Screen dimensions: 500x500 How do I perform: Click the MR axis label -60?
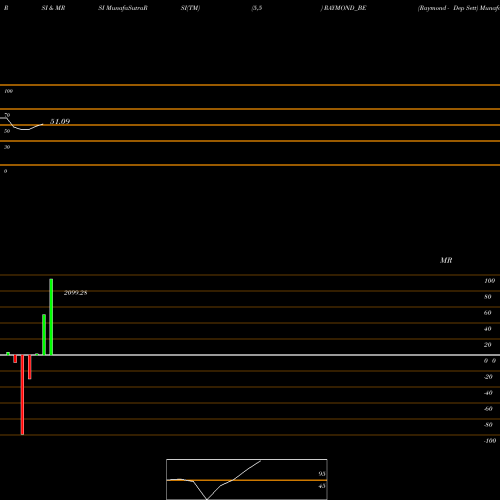(x=488, y=409)
